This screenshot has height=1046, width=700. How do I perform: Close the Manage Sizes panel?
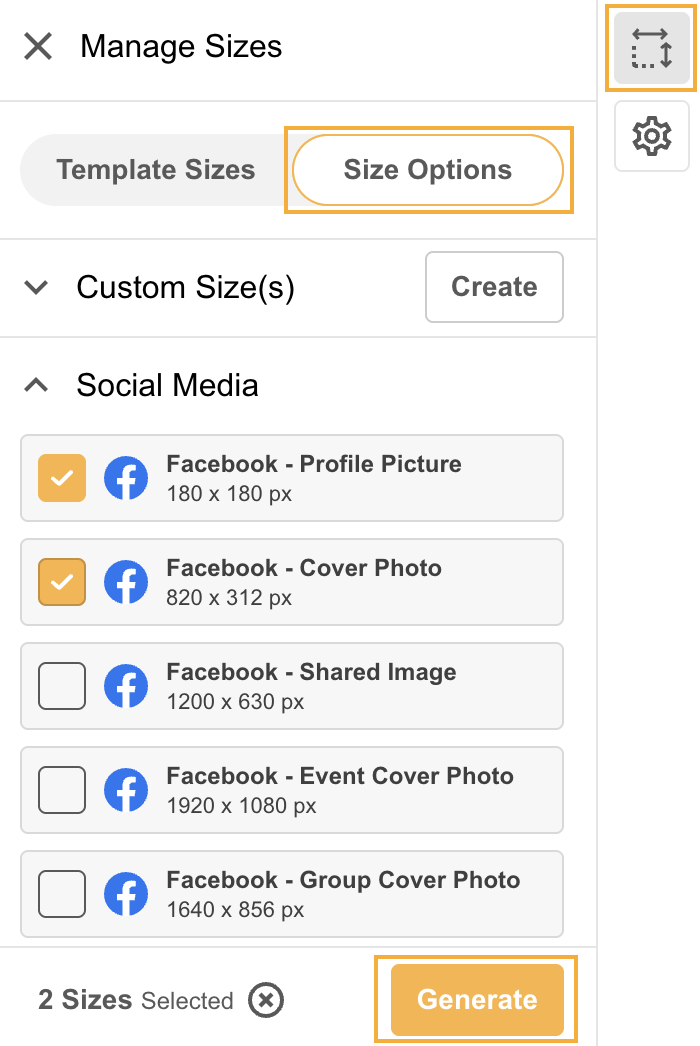tap(38, 46)
